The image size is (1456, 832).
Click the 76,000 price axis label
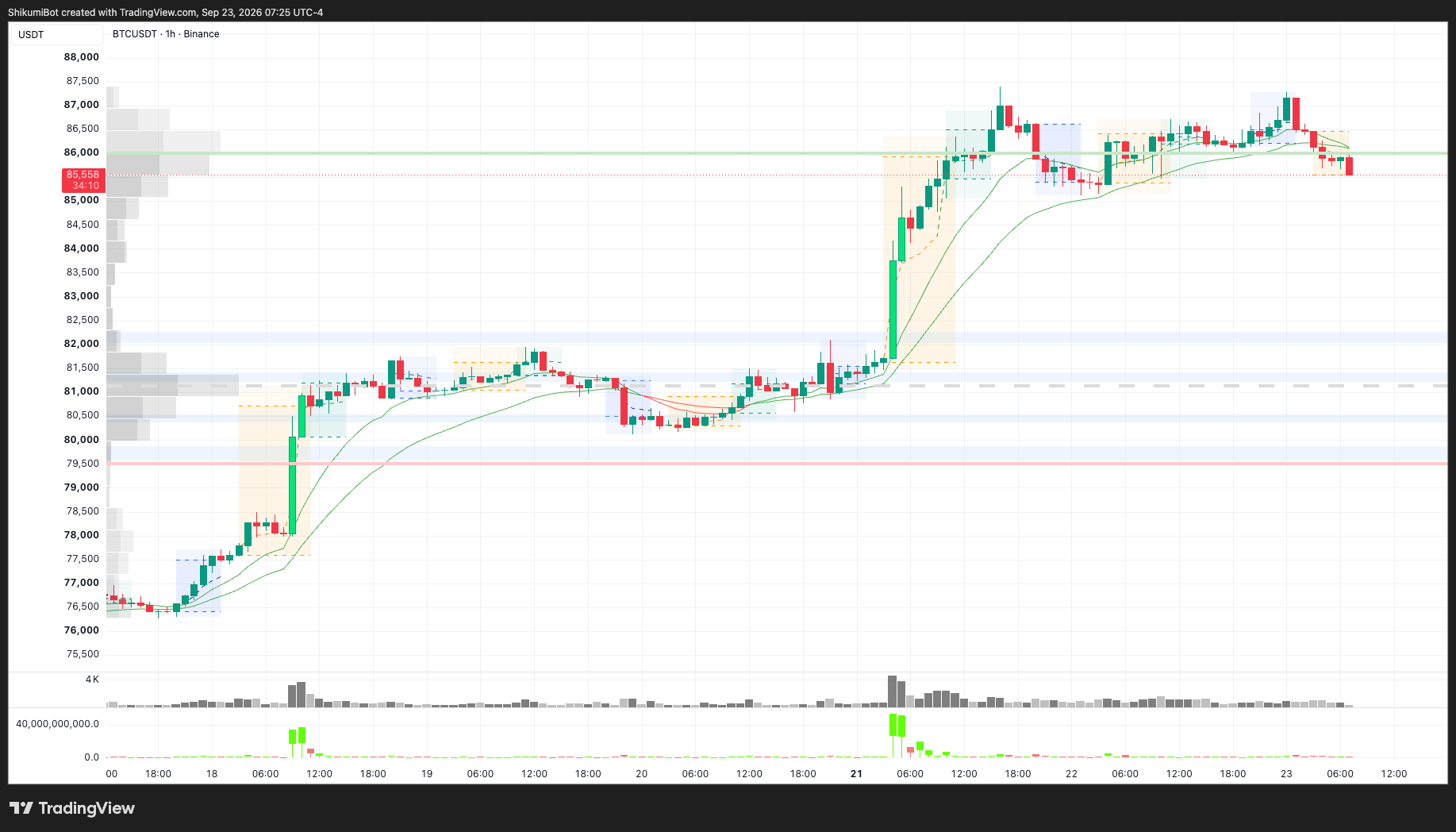(82, 630)
